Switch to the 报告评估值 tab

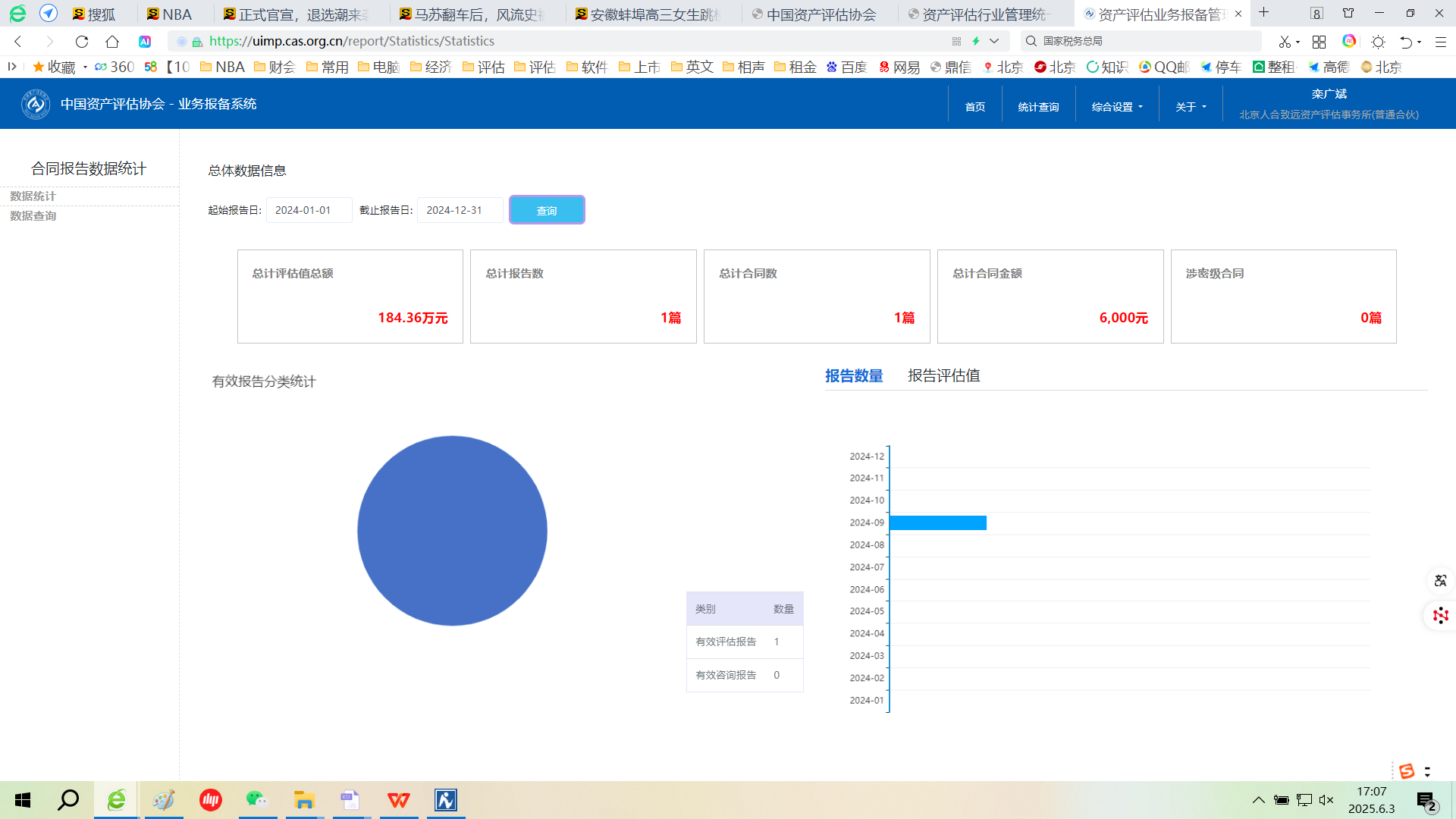coord(943,375)
